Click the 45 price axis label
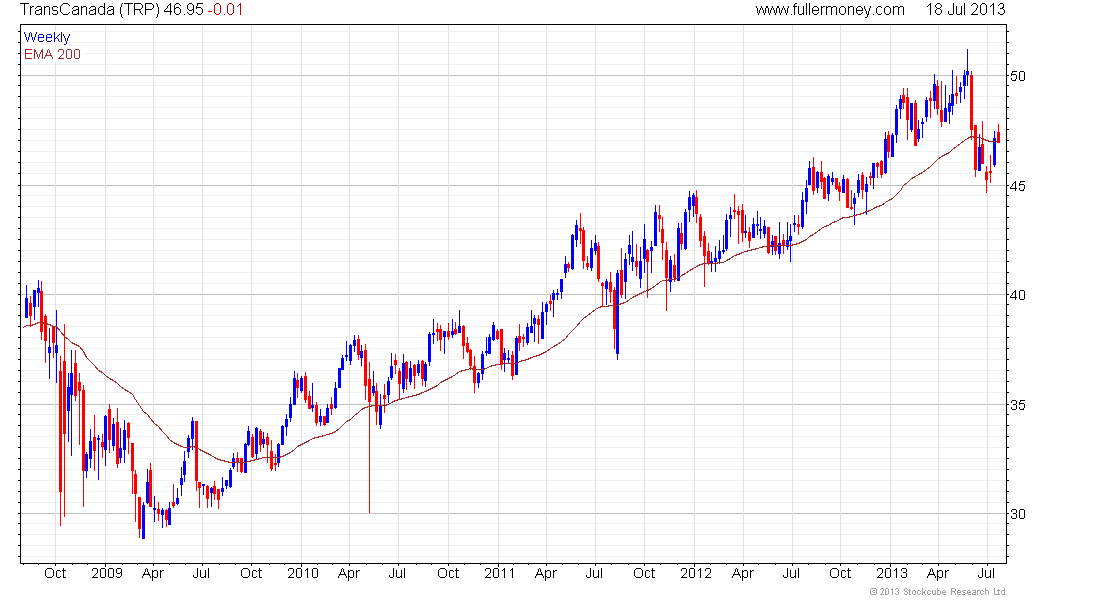 [x=1018, y=186]
